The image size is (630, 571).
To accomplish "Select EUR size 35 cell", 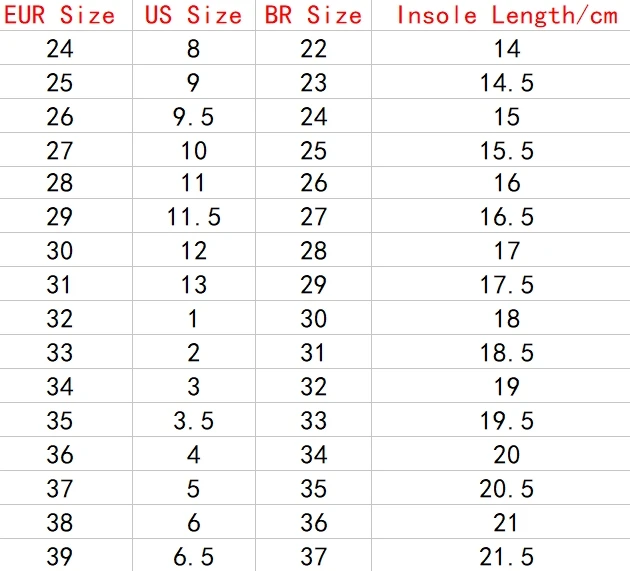I will [x=60, y=421].
